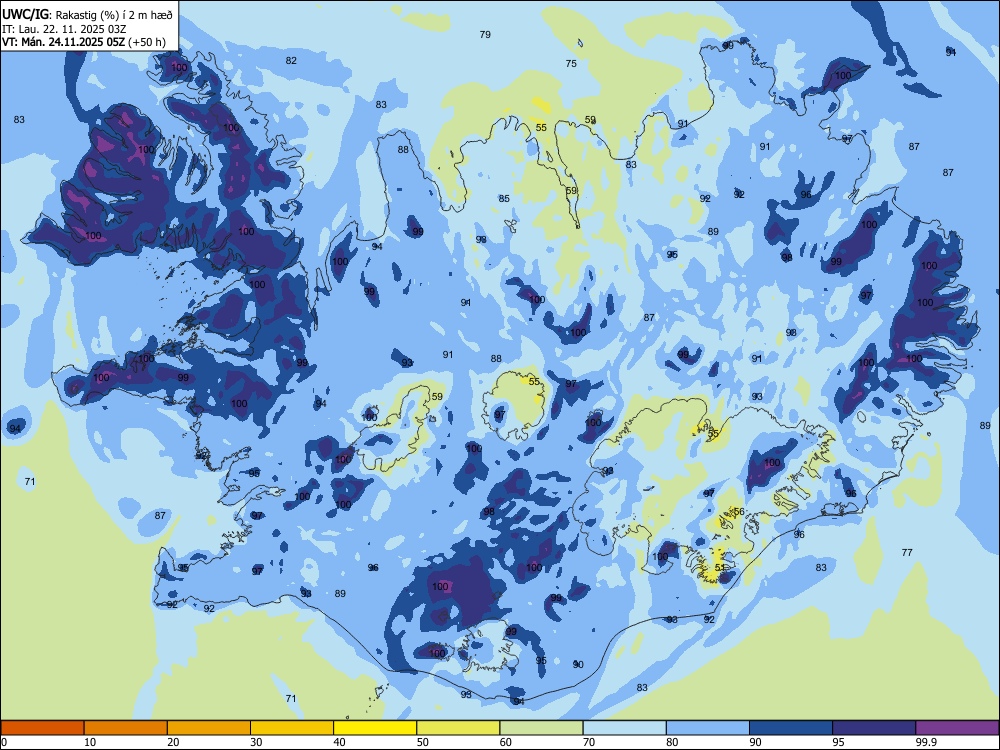Click the valid time 'VT: Mán. 24.11.2025 05Z (+50 h)'
The height and width of the screenshot is (750, 1000).
pyautogui.click(x=84, y=42)
